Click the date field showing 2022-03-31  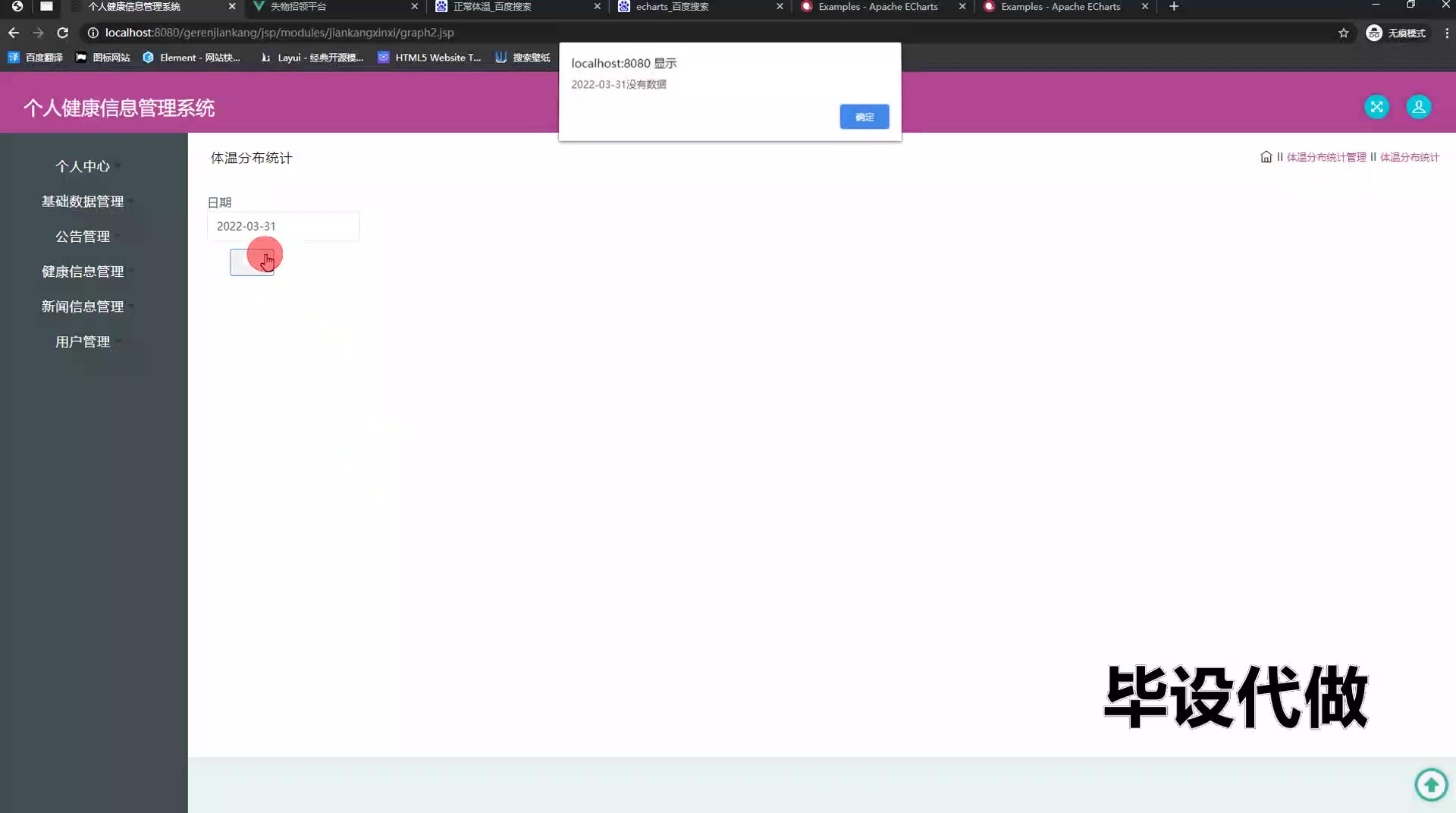tap(283, 226)
